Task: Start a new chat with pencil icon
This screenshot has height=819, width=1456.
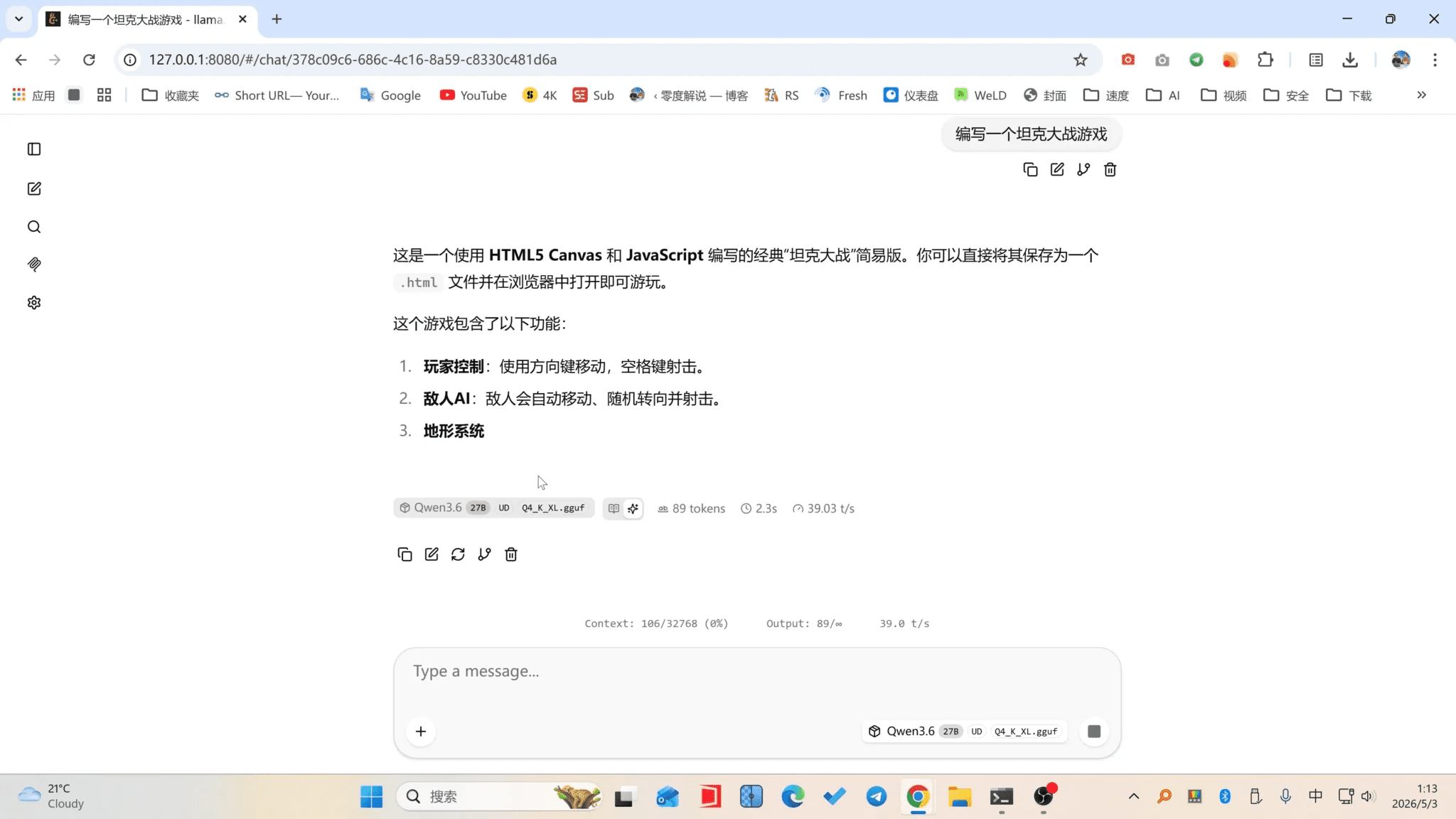Action: tap(34, 188)
